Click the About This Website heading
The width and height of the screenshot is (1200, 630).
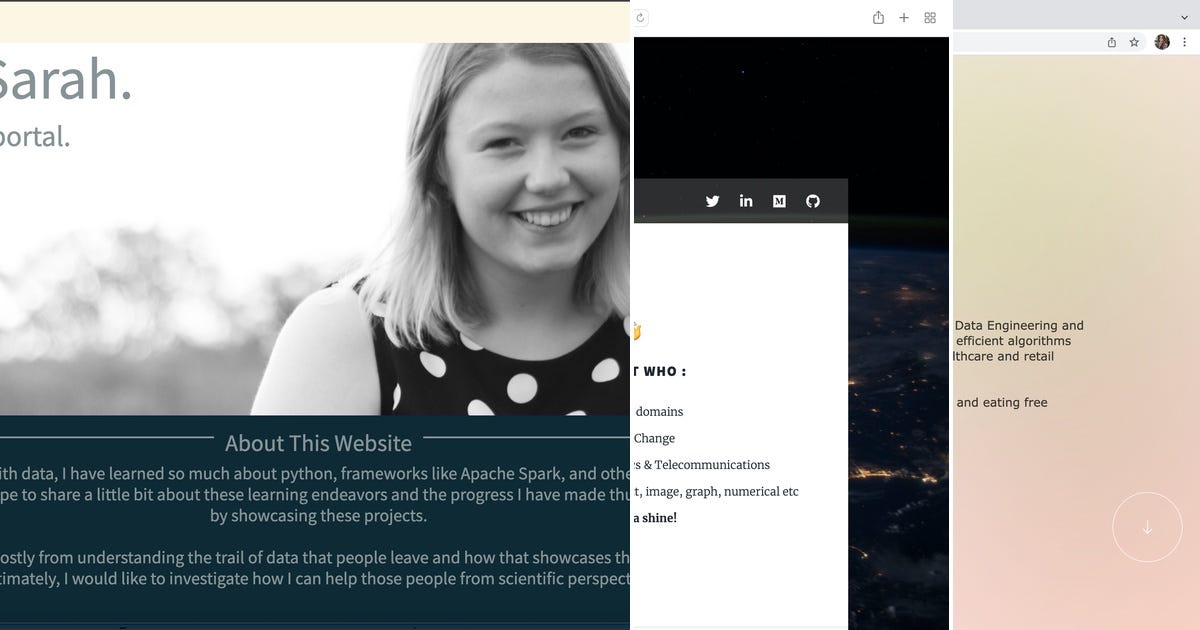[318, 443]
